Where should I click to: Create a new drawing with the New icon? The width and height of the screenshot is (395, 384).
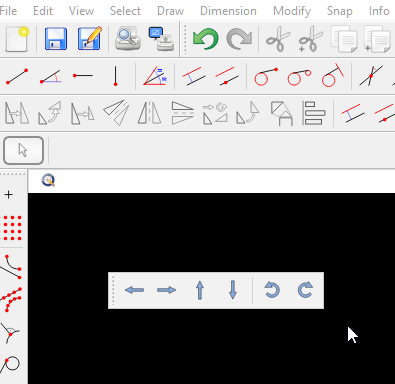point(17,39)
